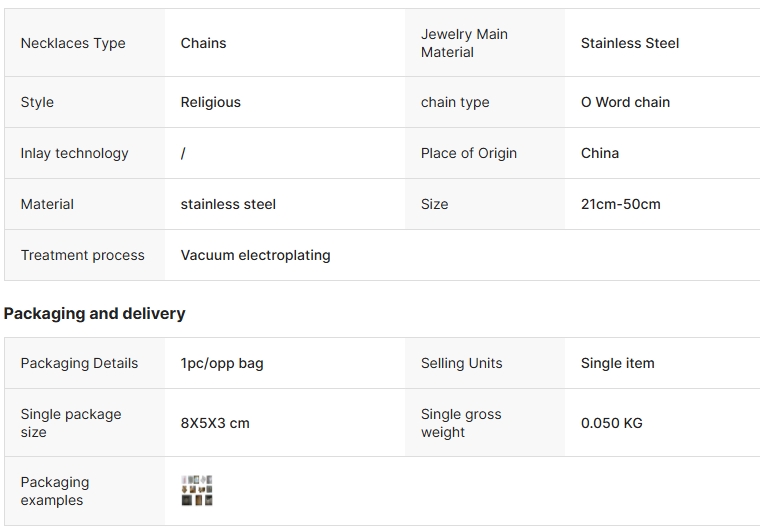Select the Treatment process label

(x=82, y=255)
